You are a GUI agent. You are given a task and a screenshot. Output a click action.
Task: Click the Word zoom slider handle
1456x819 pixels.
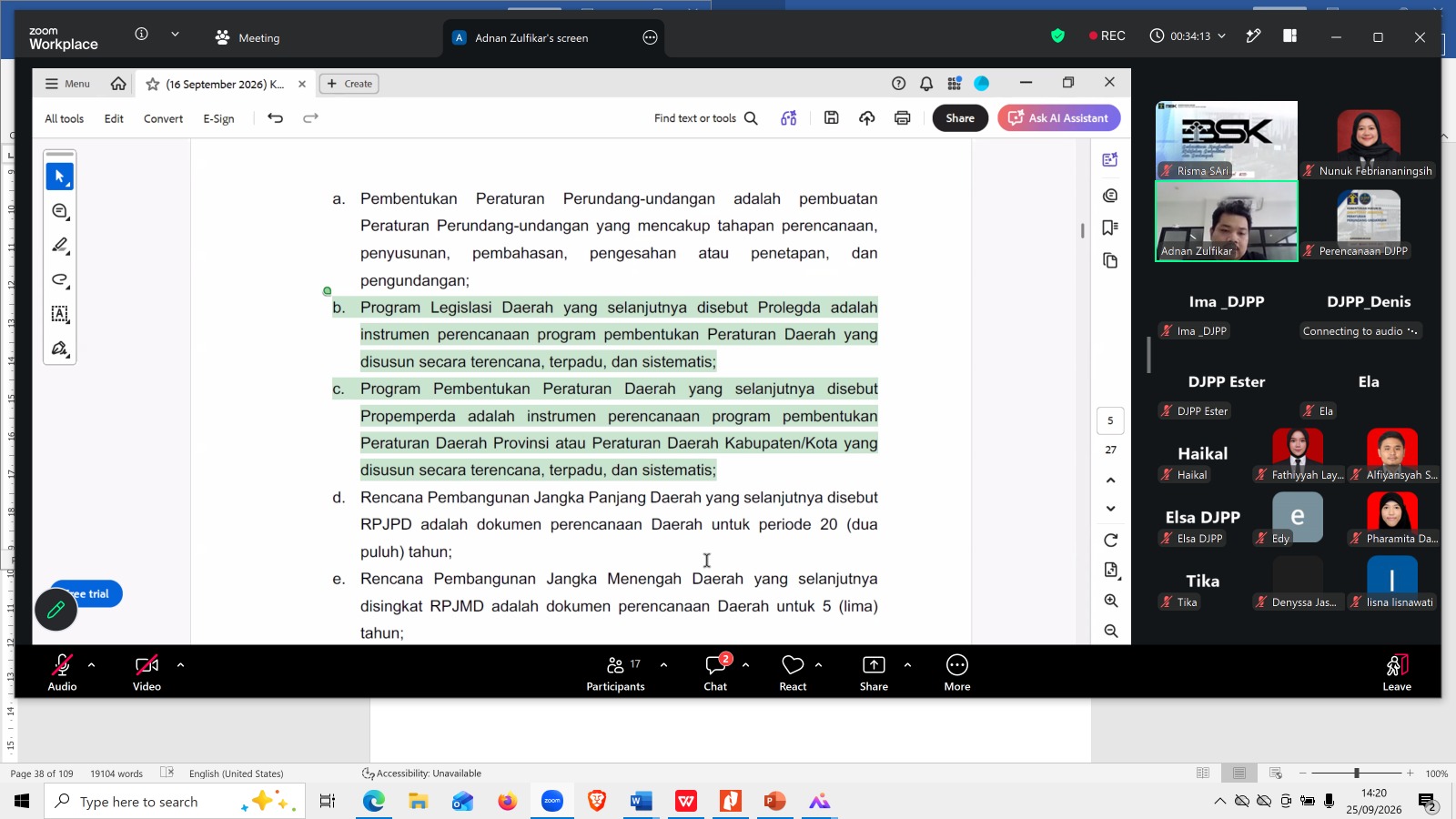(1356, 773)
